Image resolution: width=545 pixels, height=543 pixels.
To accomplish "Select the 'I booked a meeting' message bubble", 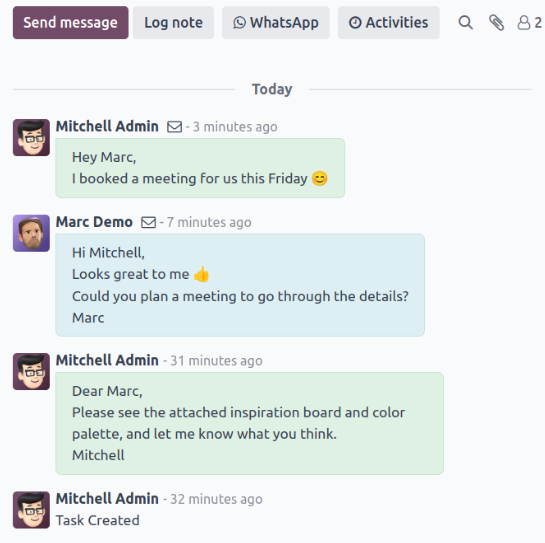I will [200, 168].
